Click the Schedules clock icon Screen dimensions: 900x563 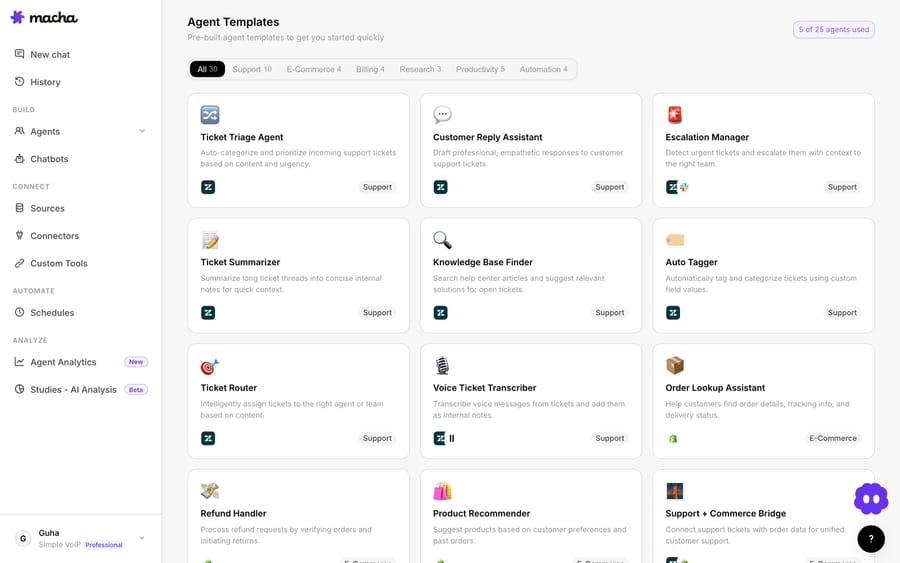tap(20, 312)
